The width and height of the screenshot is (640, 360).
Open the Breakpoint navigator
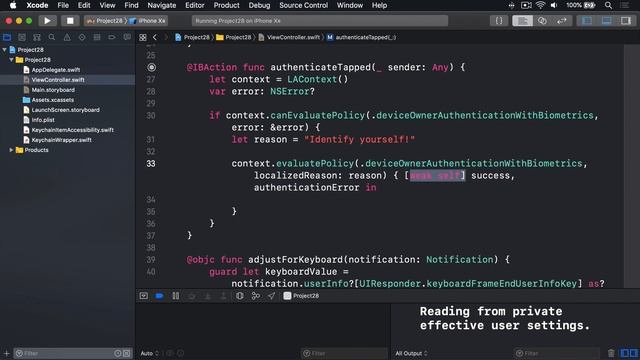112,37
